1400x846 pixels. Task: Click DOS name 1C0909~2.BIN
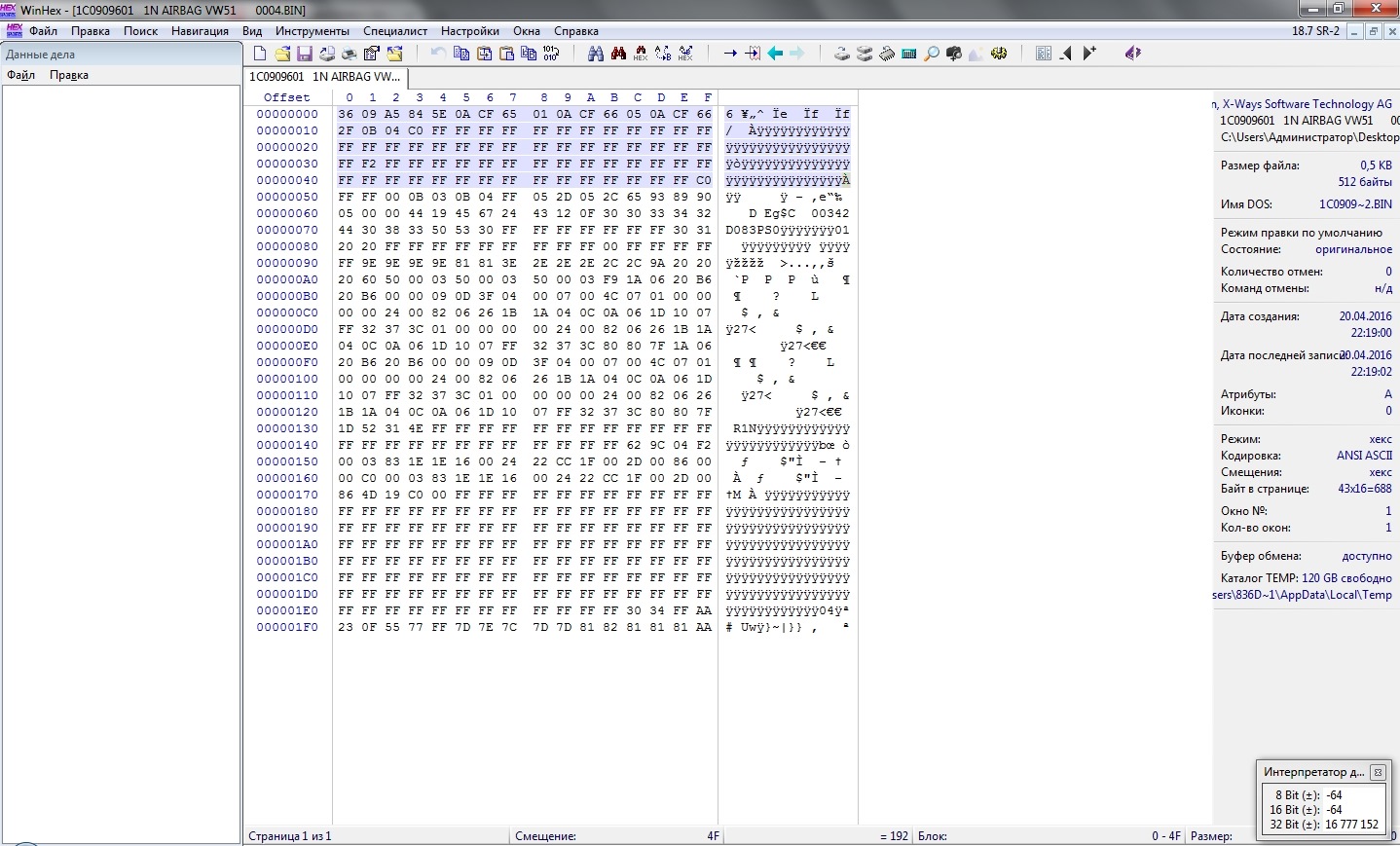click(x=1355, y=204)
